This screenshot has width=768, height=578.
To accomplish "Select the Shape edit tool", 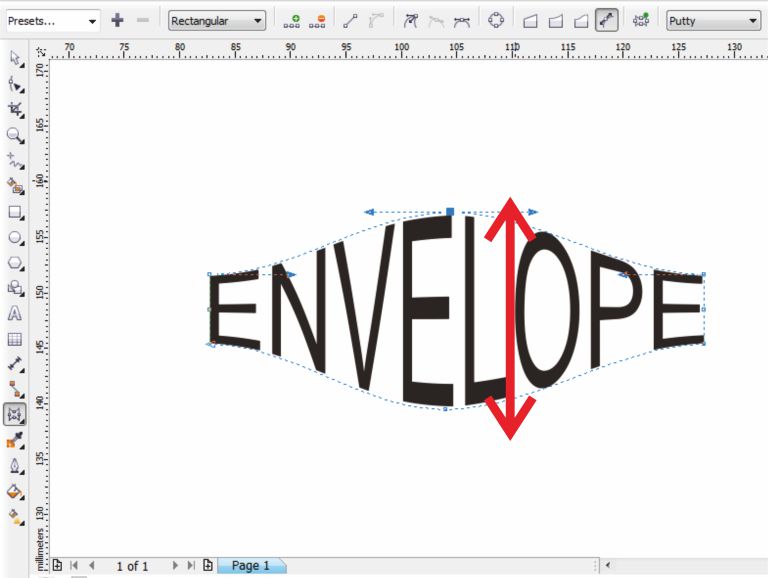I will pyautogui.click(x=15, y=84).
